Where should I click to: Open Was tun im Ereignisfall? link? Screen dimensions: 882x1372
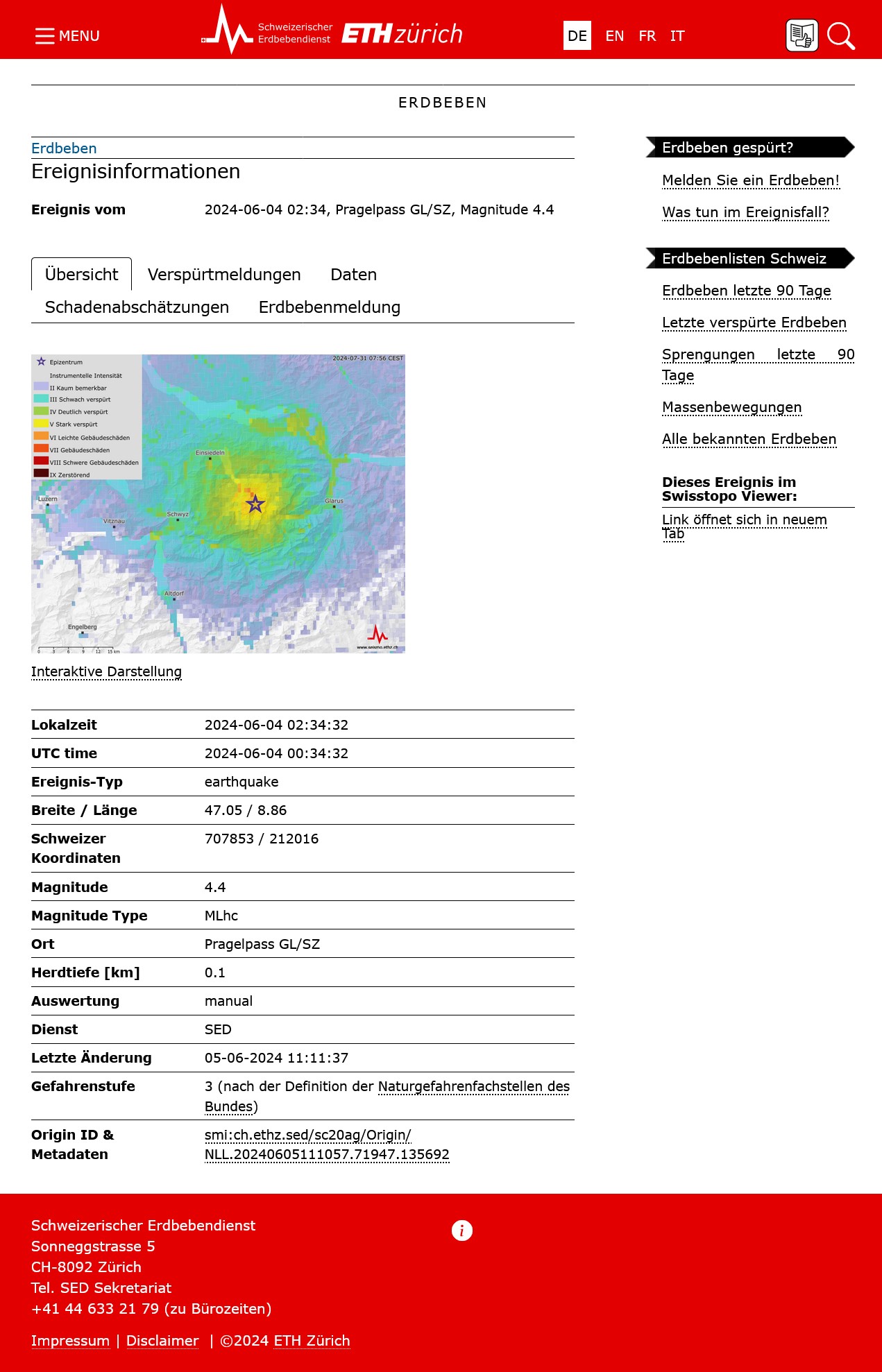point(745,212)
